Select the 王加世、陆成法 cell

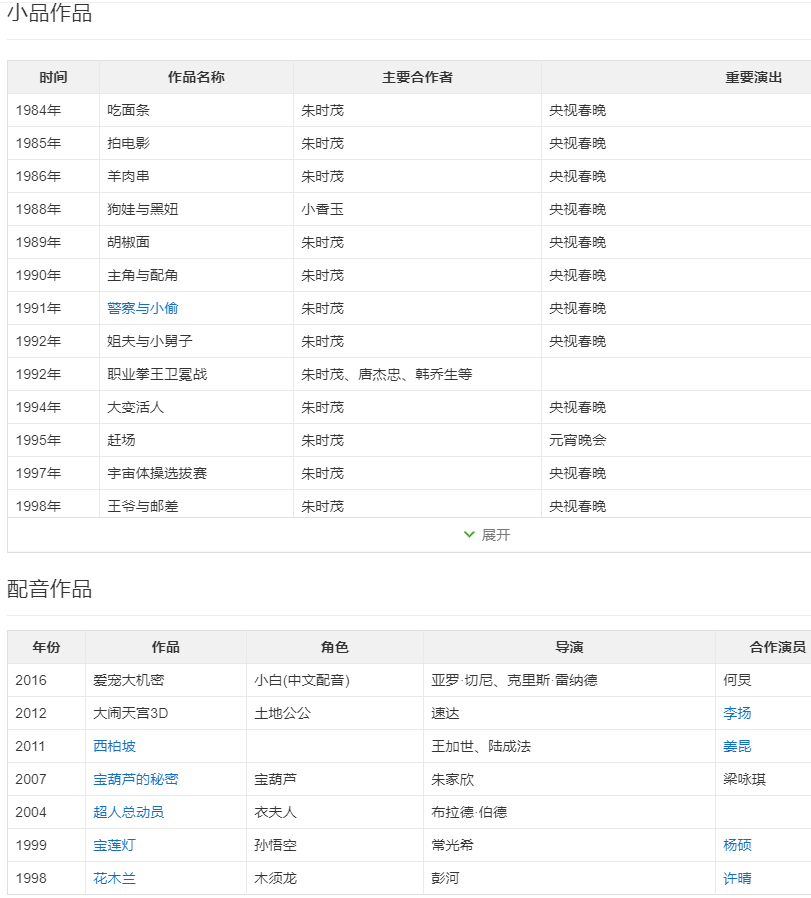coord(570,746)
